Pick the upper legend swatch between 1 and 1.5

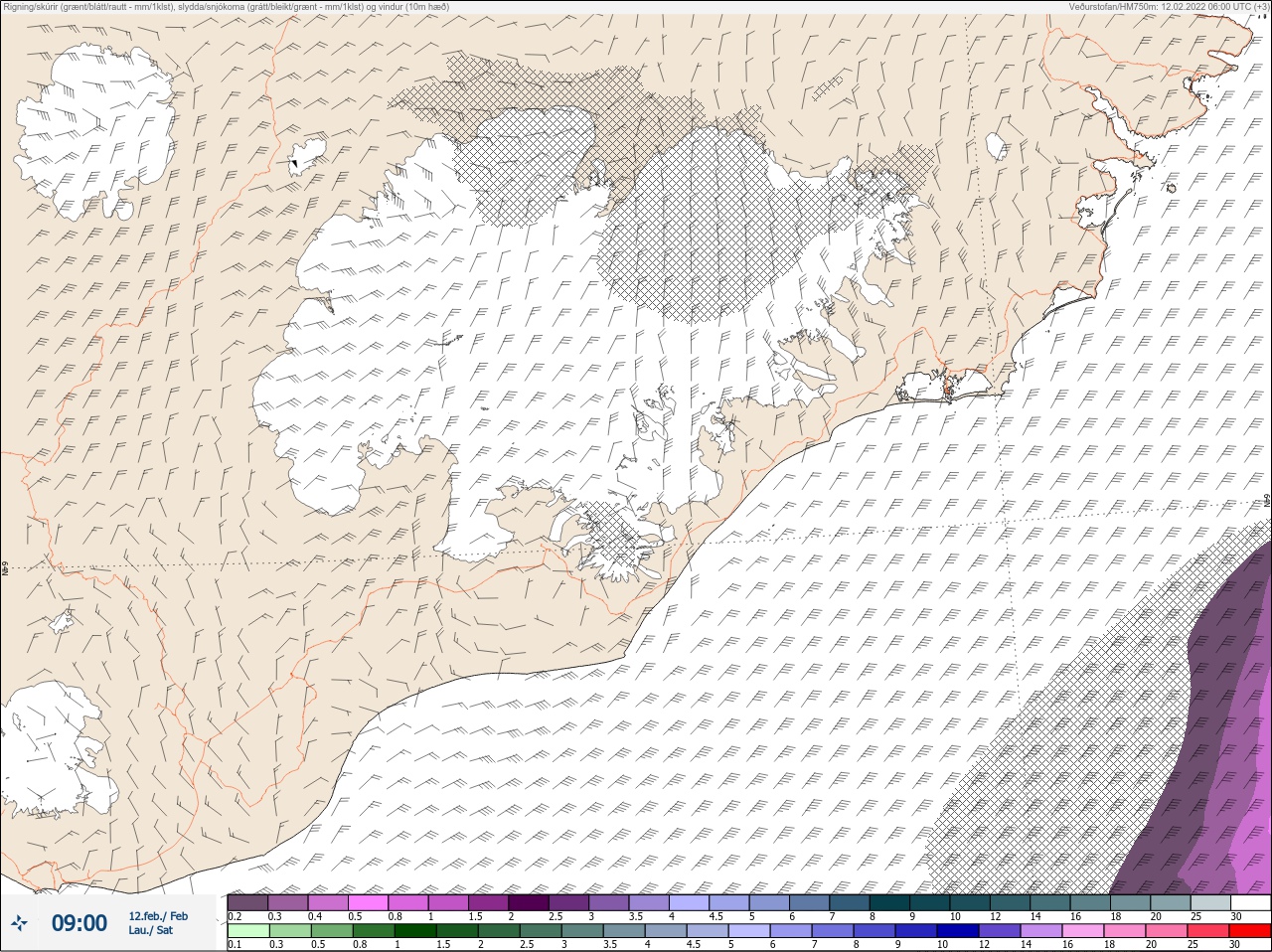click(448, 902)
